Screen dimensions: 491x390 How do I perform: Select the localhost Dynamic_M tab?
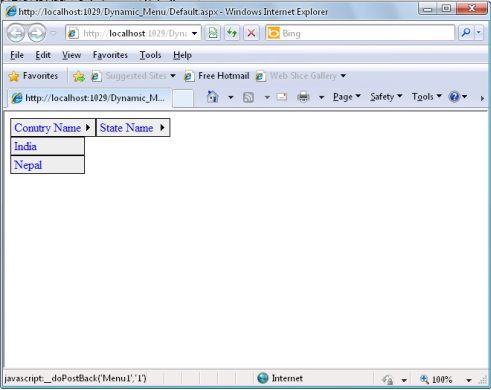89,98
